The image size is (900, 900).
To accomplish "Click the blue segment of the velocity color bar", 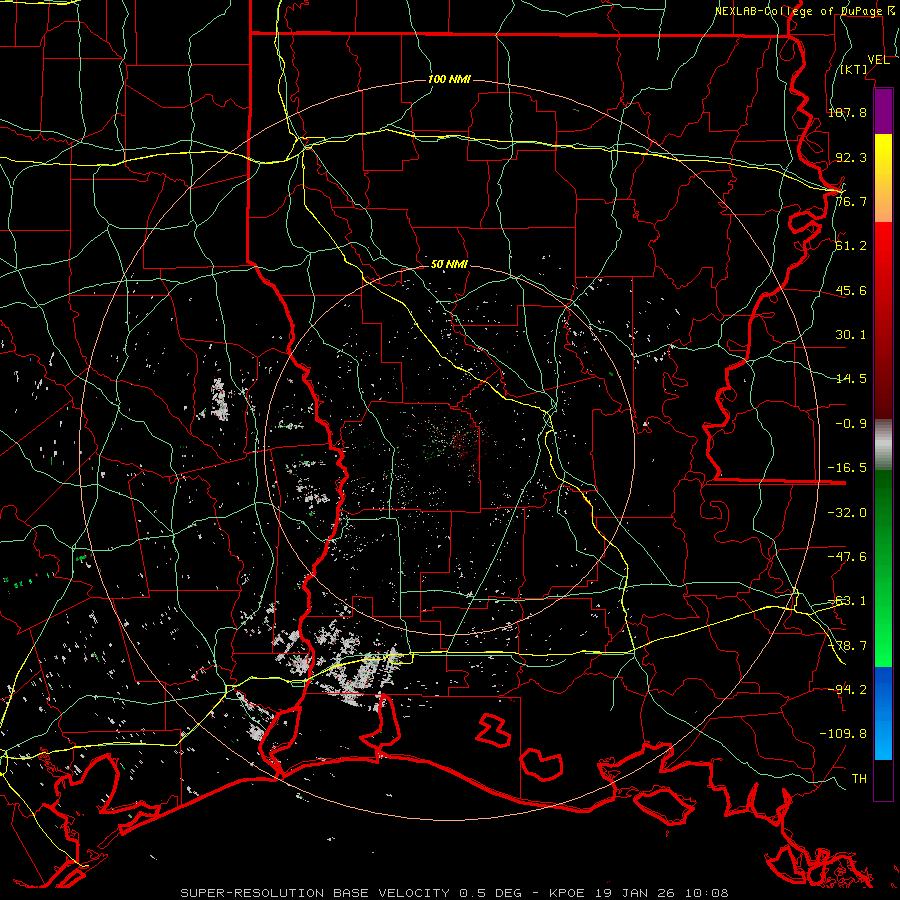I will tap(883, 713).
